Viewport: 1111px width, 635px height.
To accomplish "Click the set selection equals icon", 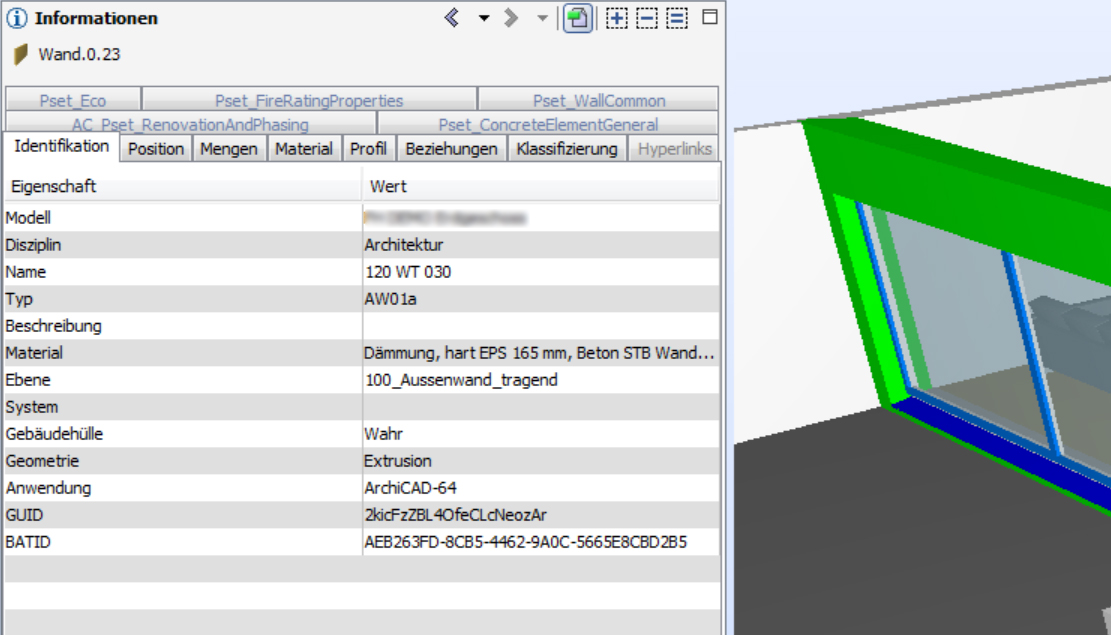I will (x=677, y=18).
